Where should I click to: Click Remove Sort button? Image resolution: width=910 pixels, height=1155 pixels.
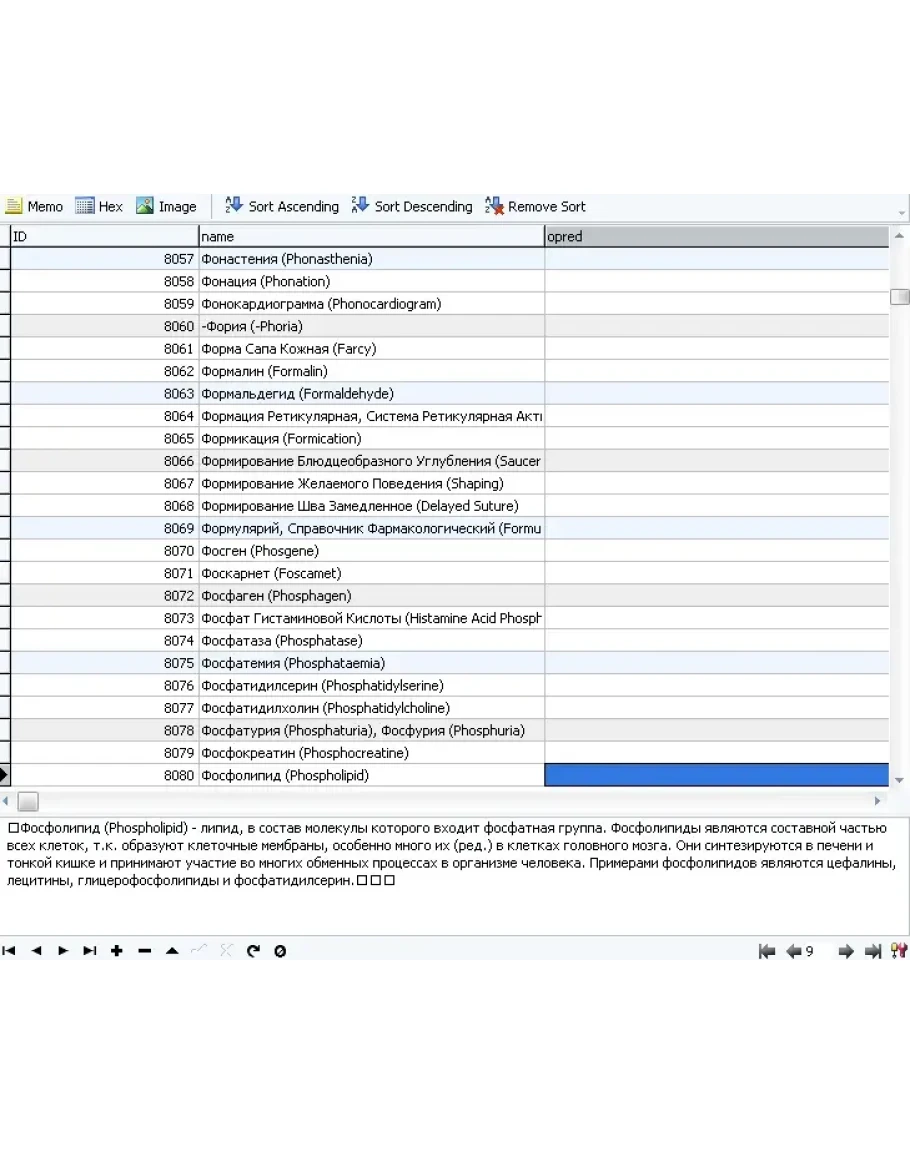click(535, 207)
